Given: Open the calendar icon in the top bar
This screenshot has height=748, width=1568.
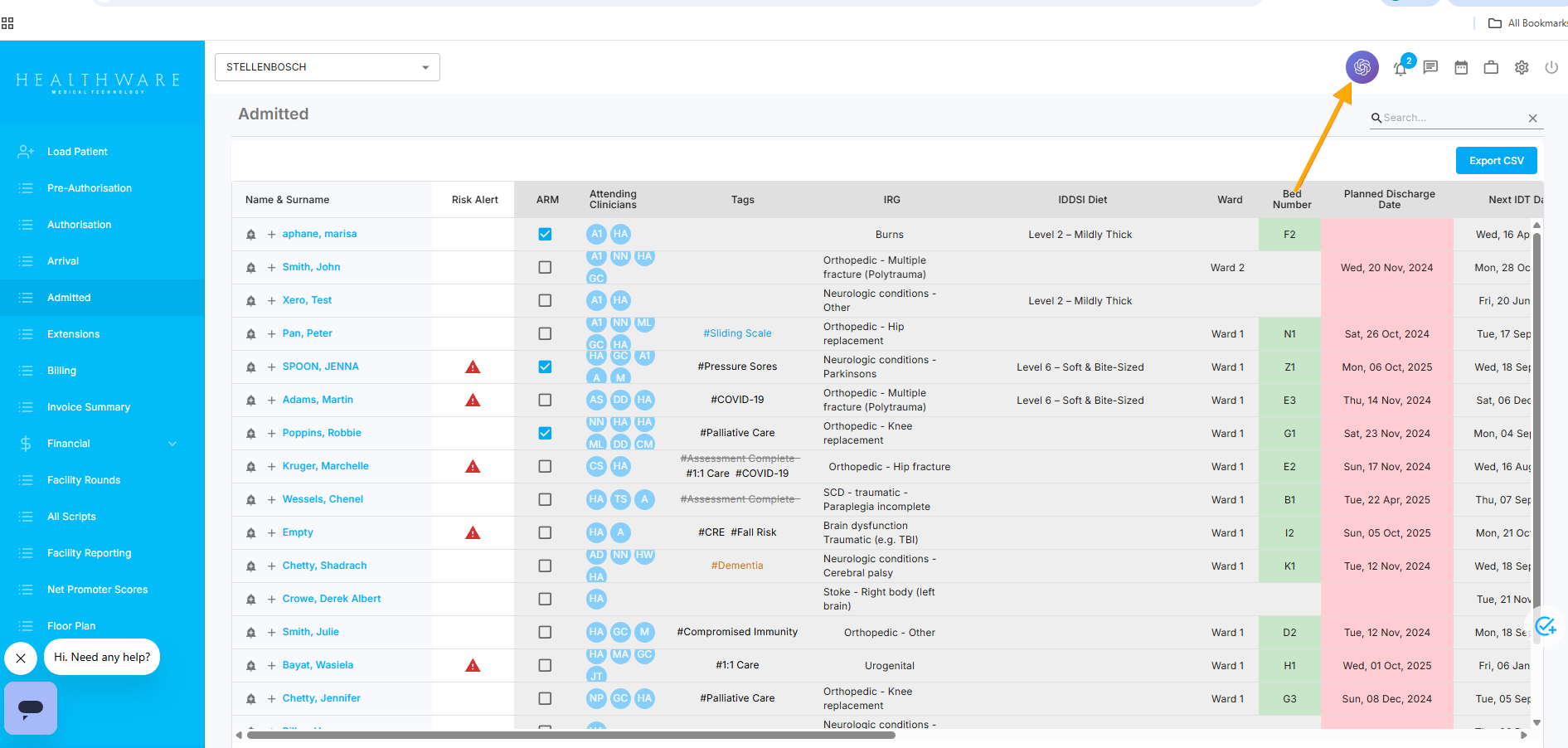Looking at the screenshot, I should coord(1460,67).
